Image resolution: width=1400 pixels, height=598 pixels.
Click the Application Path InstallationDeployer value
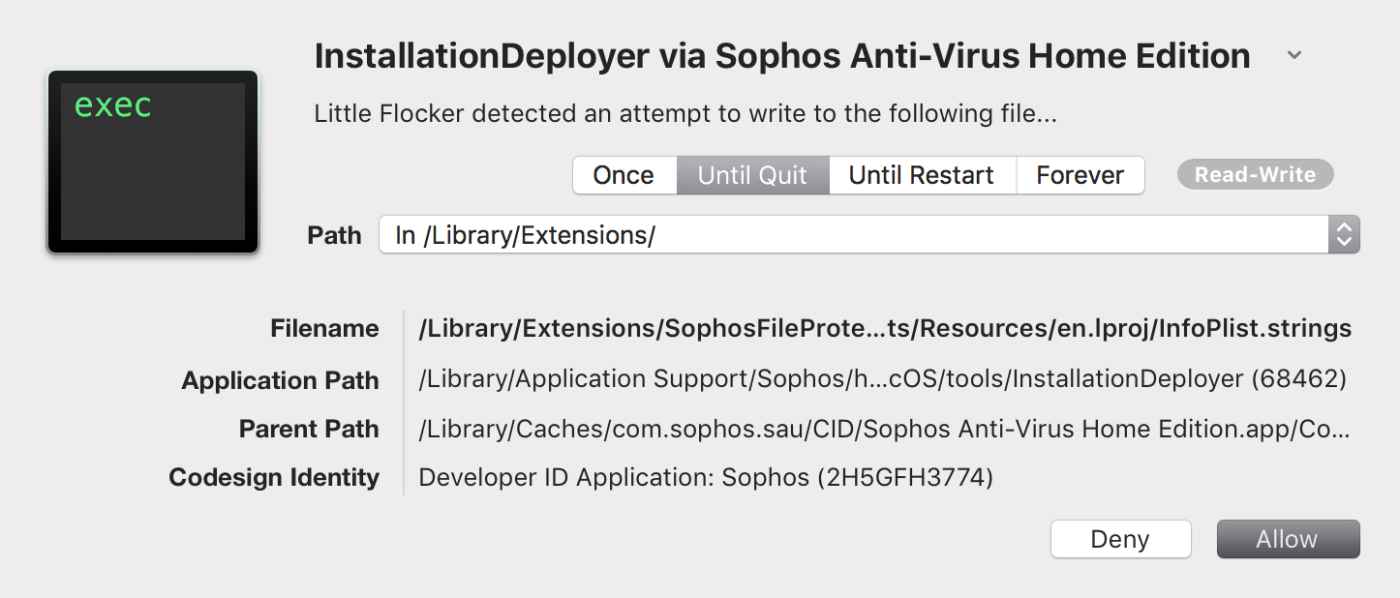point(883,380)
